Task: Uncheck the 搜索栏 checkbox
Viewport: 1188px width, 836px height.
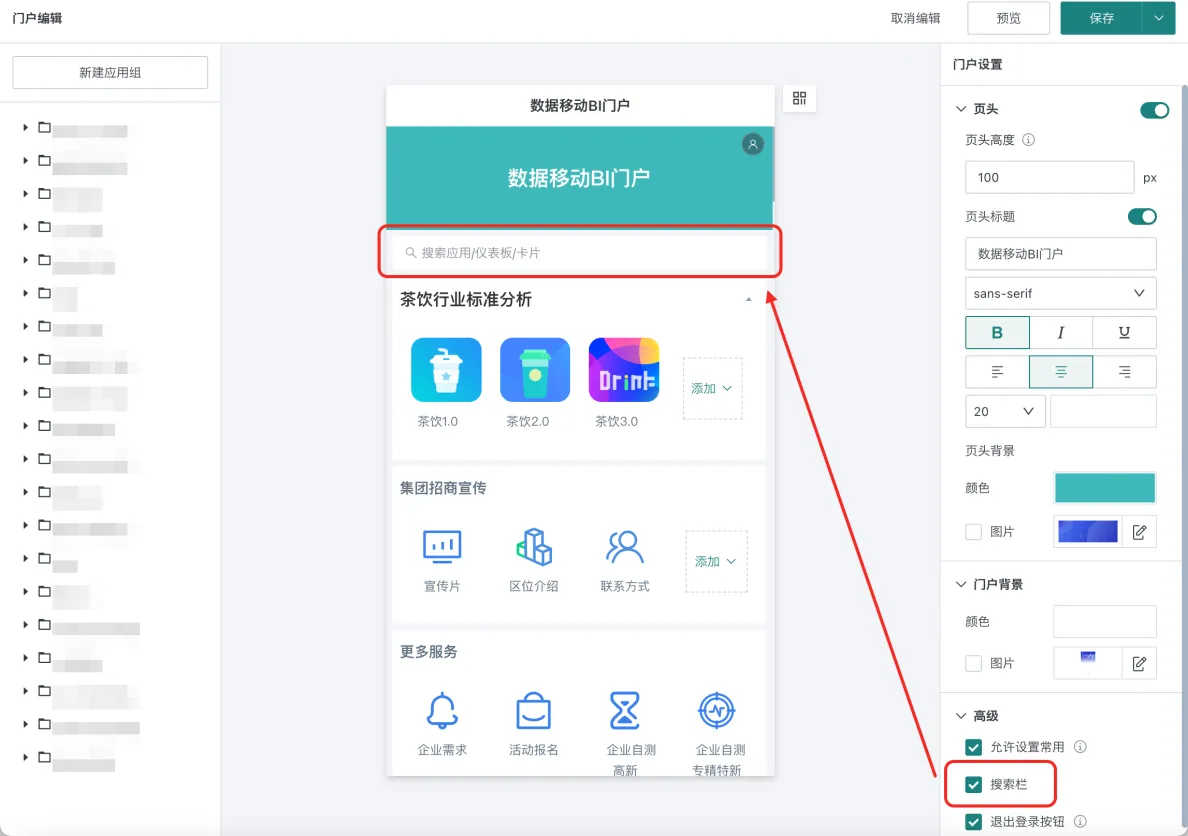Action: (973, 785)
